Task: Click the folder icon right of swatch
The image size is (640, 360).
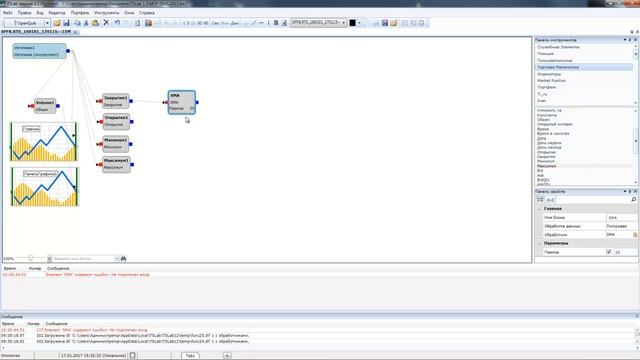Action: 393,23
